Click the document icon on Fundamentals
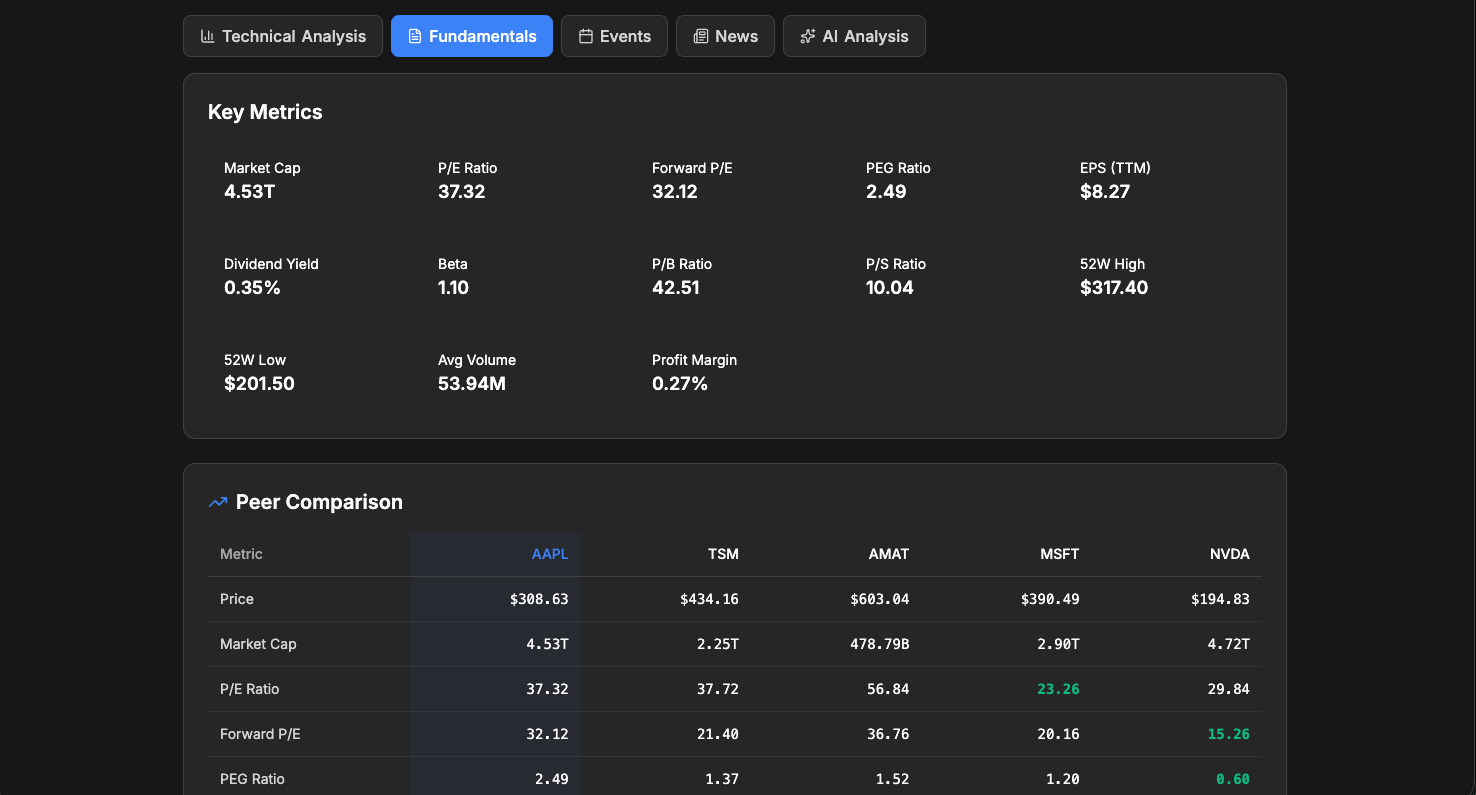Screen dimensions: 1476x795 click(x=415, y=36)
